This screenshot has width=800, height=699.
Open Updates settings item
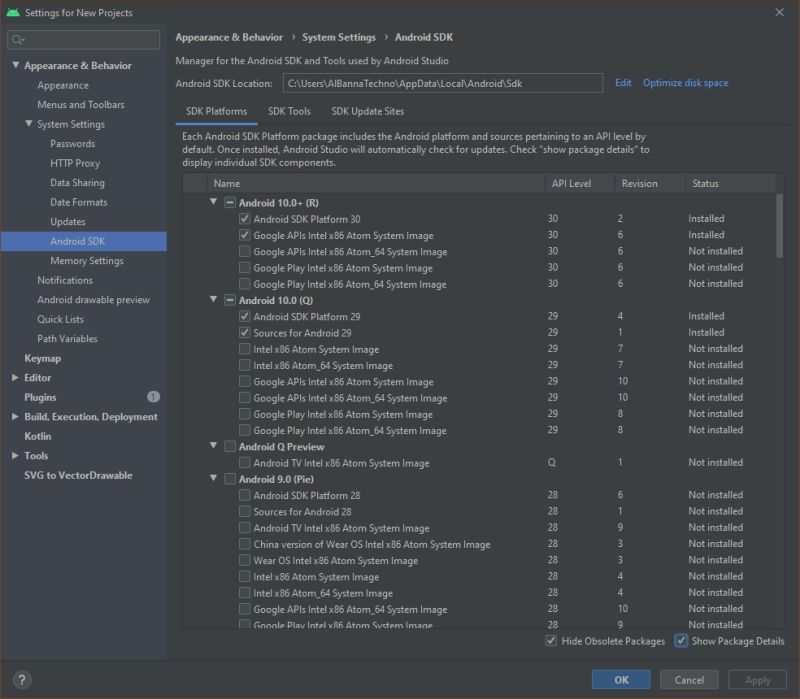click(67, 222)
